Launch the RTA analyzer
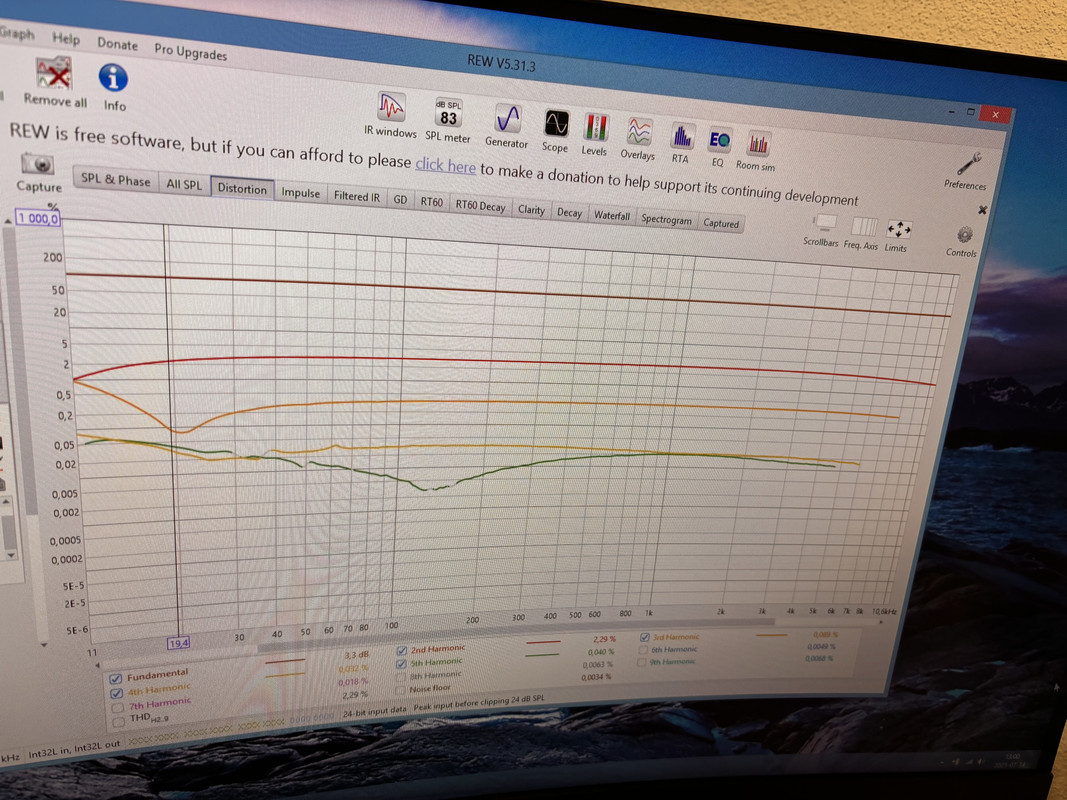1067x800 pixels. point(681,137)
